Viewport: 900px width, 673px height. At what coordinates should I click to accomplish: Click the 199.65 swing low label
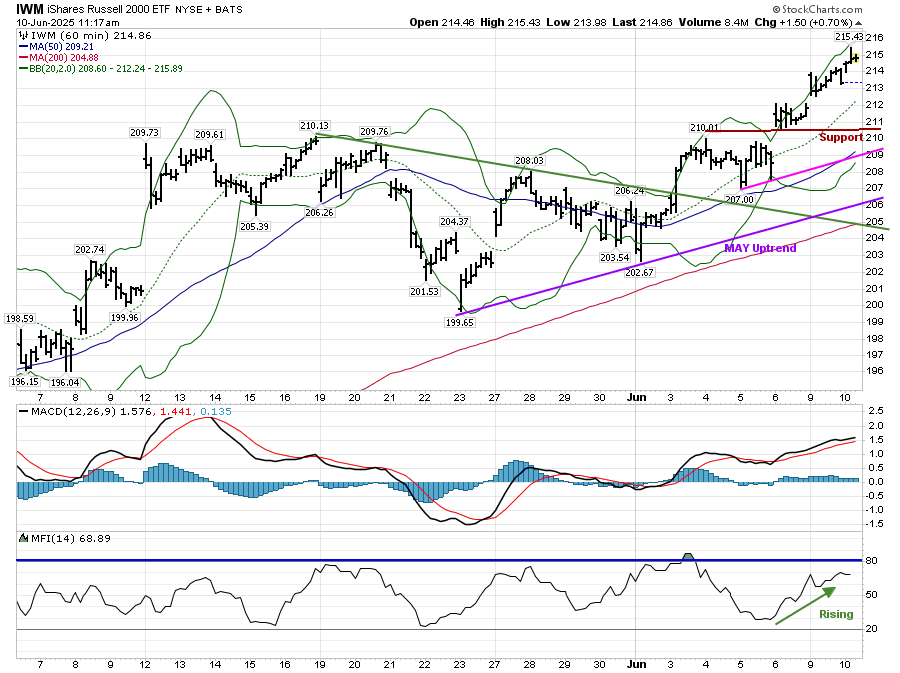459,322
